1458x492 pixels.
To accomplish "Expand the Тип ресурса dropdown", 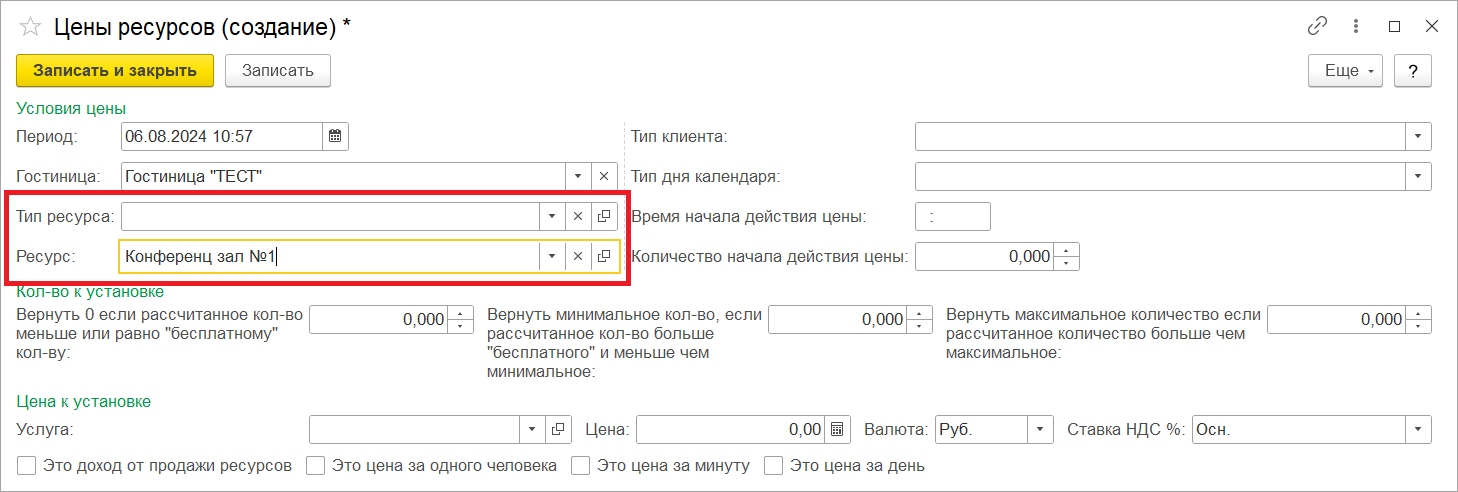I will pos(552,216).
